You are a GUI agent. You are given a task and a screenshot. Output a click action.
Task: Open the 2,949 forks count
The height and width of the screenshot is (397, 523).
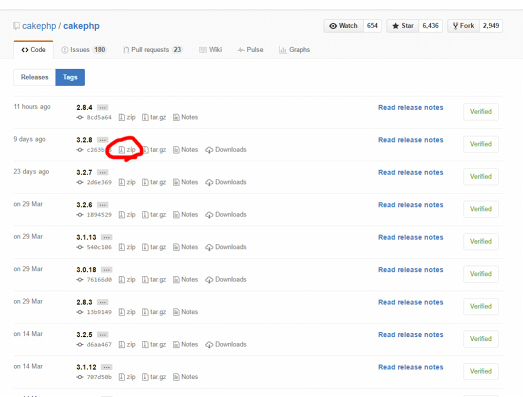pyautogui.click(x=491, y=26)
